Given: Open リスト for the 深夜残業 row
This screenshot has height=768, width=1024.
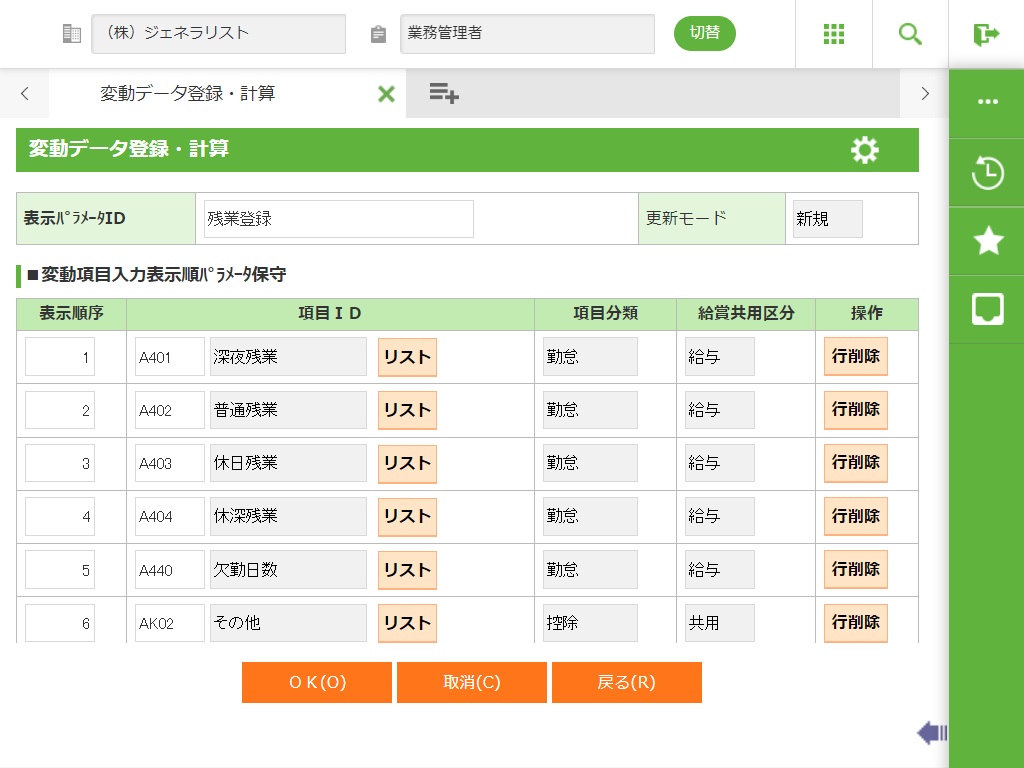Looking at the screenshot, I should point(407,357).
